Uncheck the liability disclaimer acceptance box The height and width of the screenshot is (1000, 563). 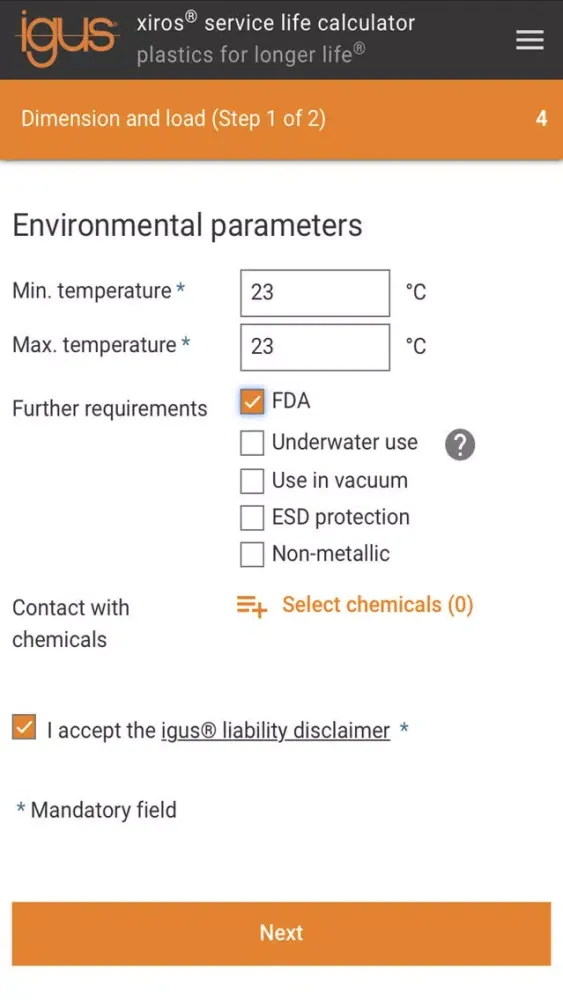(x=24, y=728)
